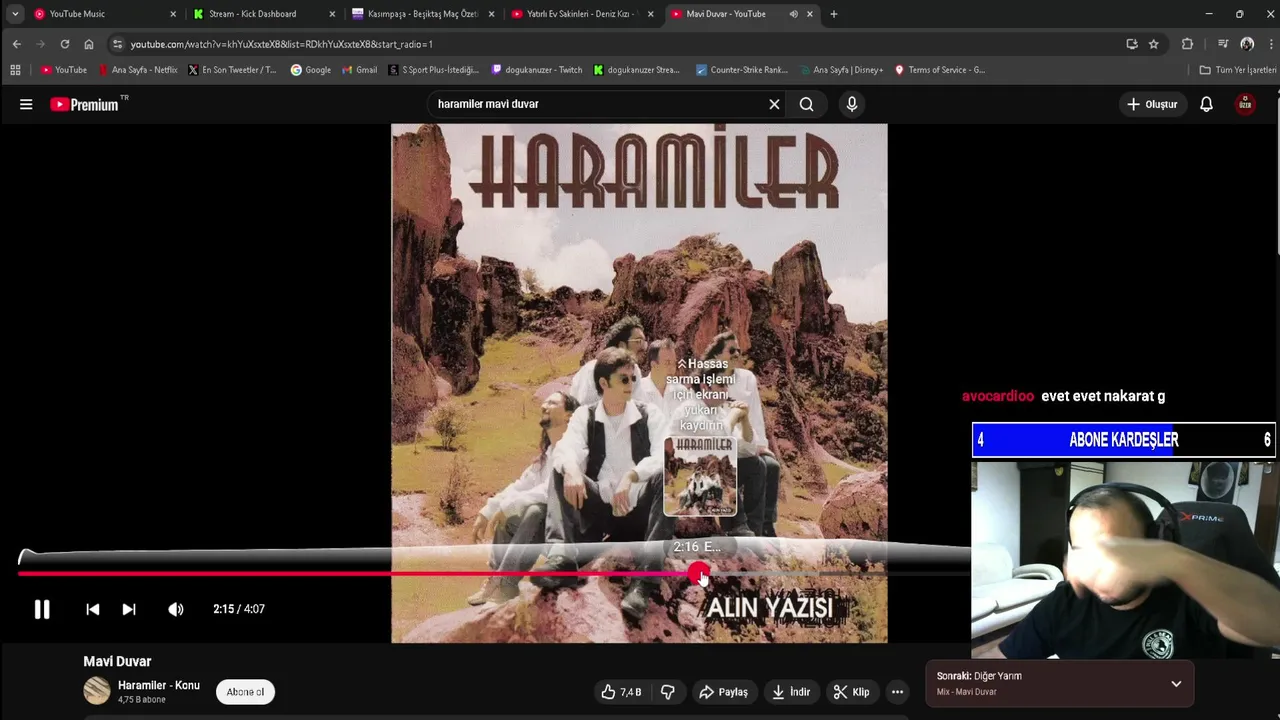The height and width of the screenshot is (720, 1280).
Task: Start voice search with microphone icon
Action: (x=852, y=104)
